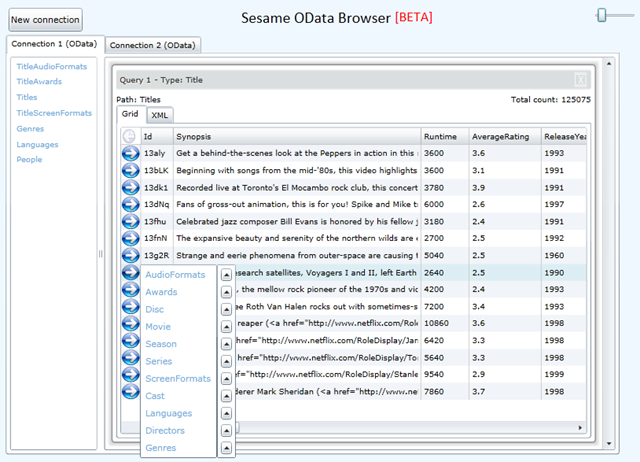Viewport: 640px width, 462px height.
Task: Click navigate arrow for runtime 2640 row
Action: pyautogui.click(x=131, y=272)
